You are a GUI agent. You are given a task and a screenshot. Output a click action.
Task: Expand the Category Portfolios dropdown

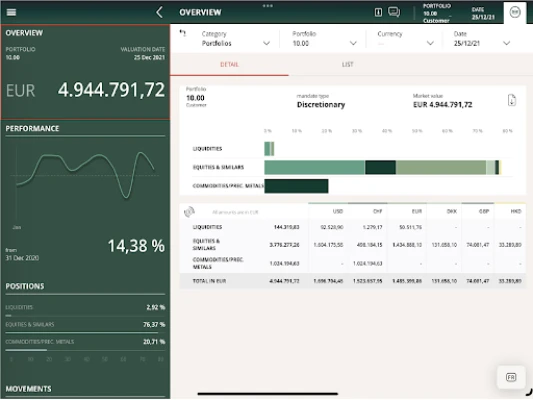[236, 39]
